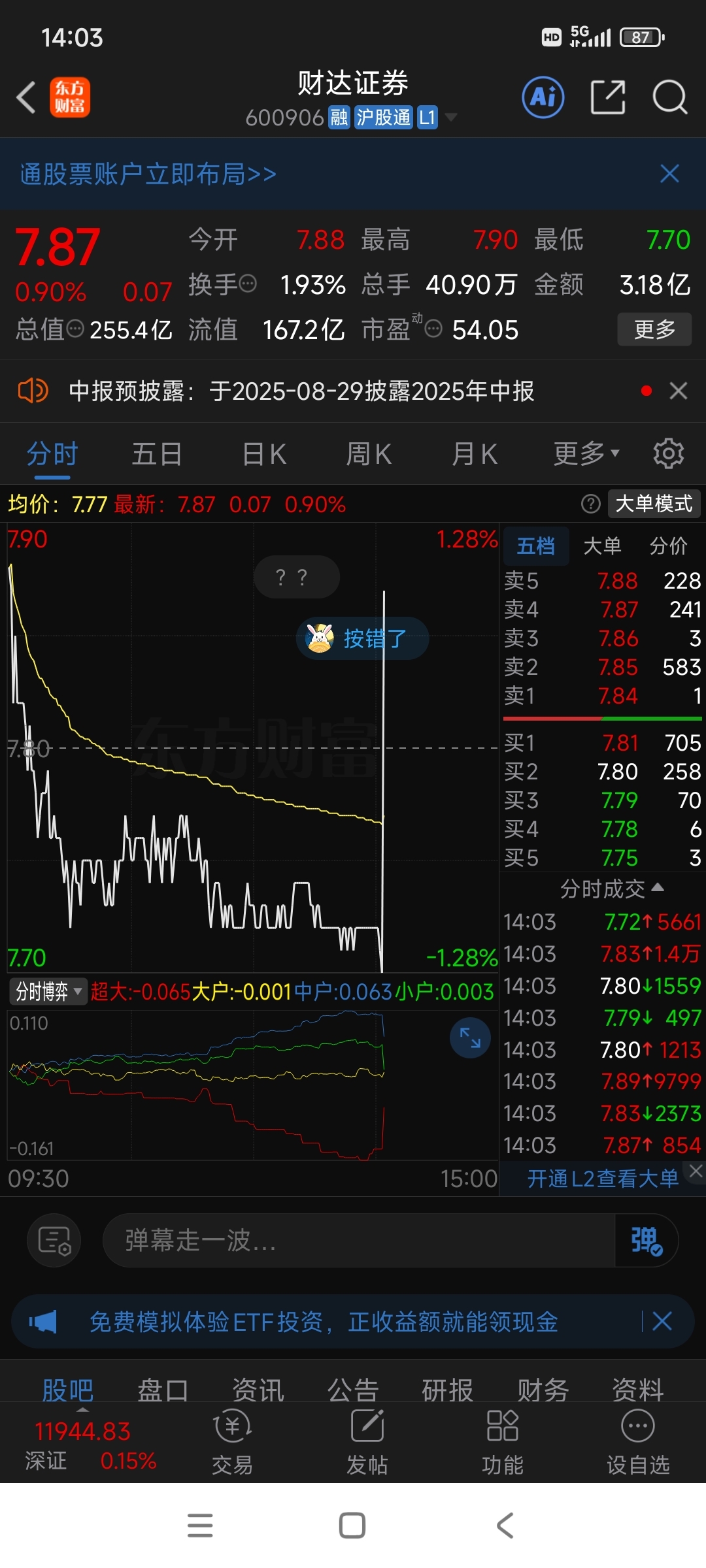This screenshot has height=1568, width=706.
Task: Select the 分时 chart tab
Action: tap(52, 453)
